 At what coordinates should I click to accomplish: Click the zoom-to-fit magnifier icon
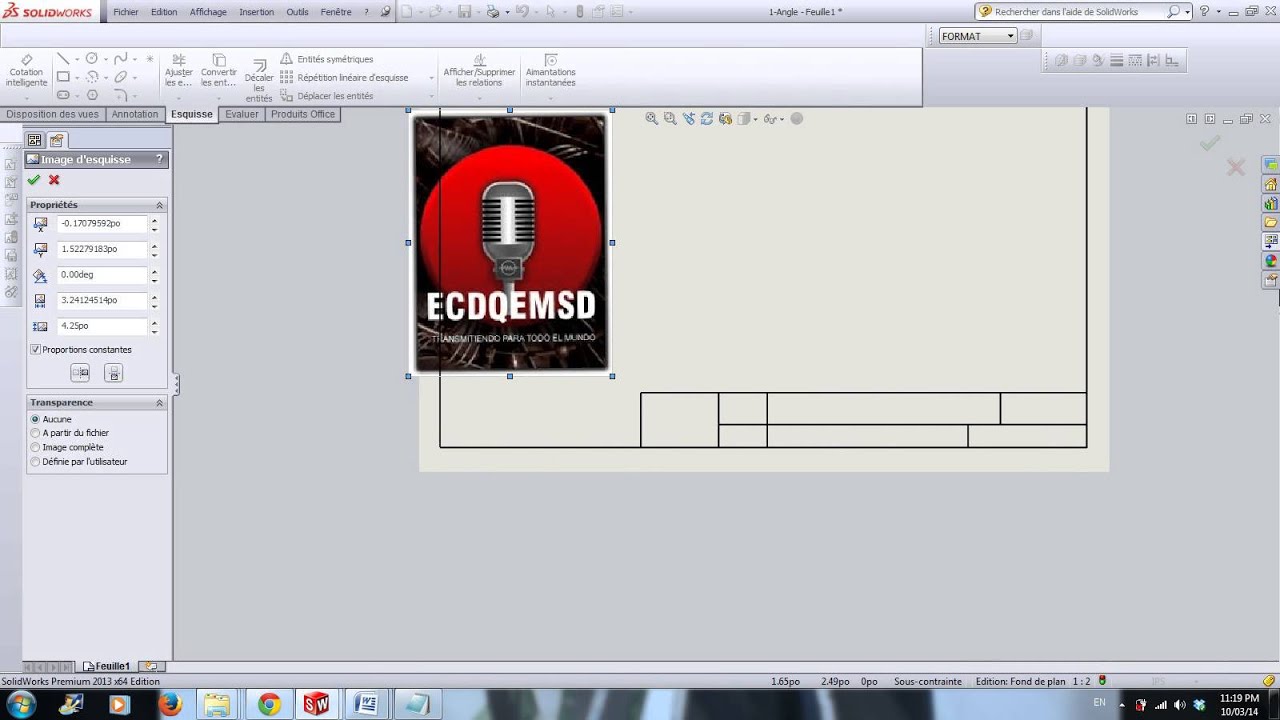click(652, 118)
